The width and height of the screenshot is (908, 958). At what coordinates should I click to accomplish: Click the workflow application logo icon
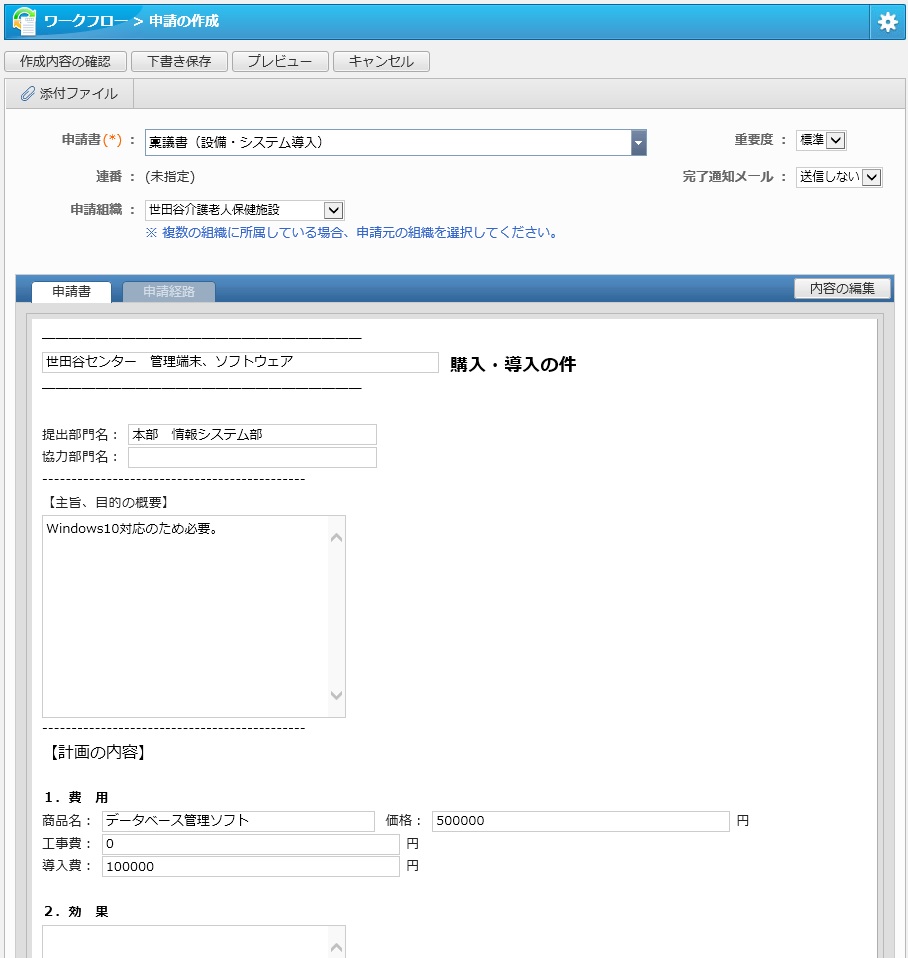[24, 21]
